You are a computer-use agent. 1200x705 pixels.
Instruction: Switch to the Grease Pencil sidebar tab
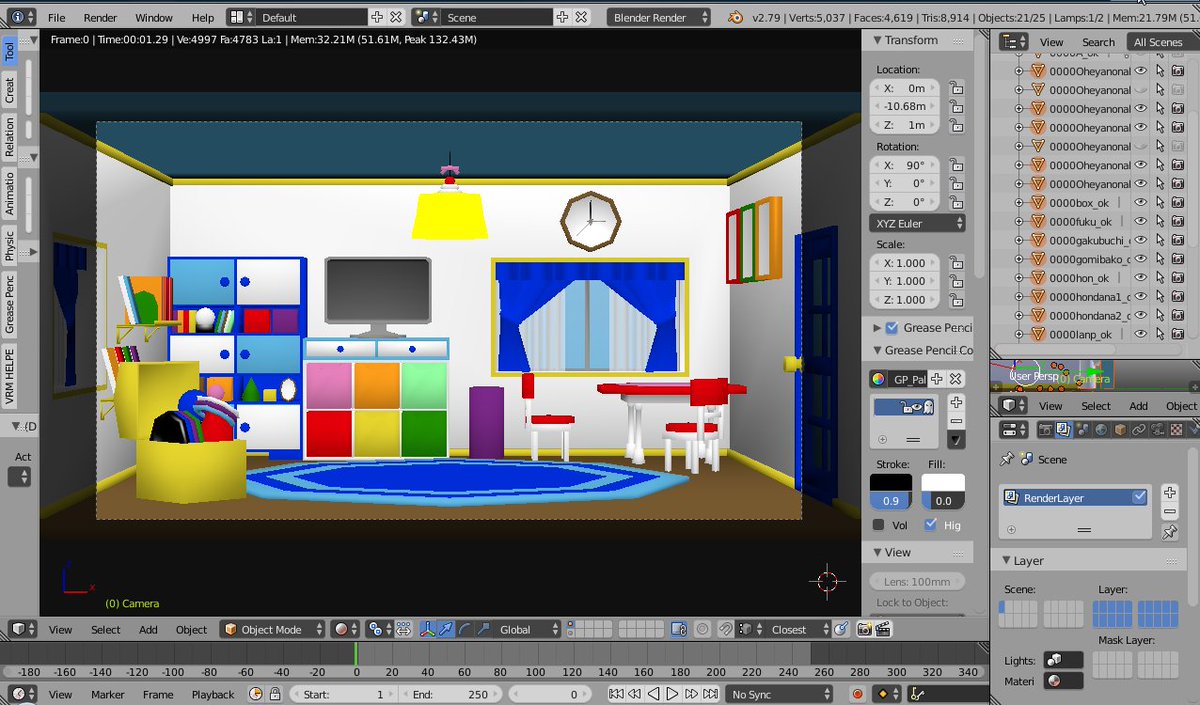click(10, 305)
